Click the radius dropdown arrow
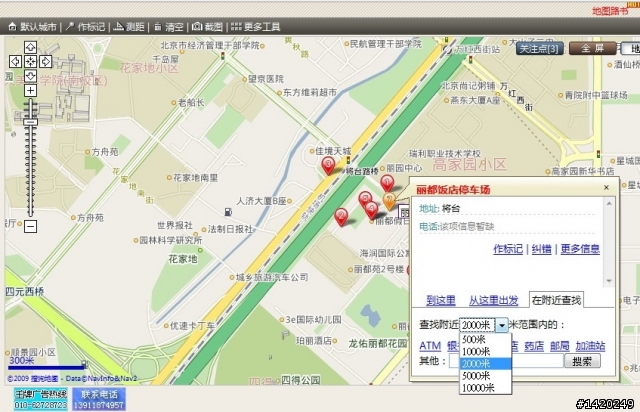This screenshot has height=412, width=640. (502, 325)
